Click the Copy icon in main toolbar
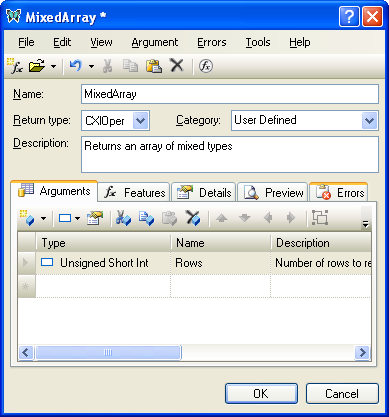The image size is (389, 417). click(x=130, y=66)
